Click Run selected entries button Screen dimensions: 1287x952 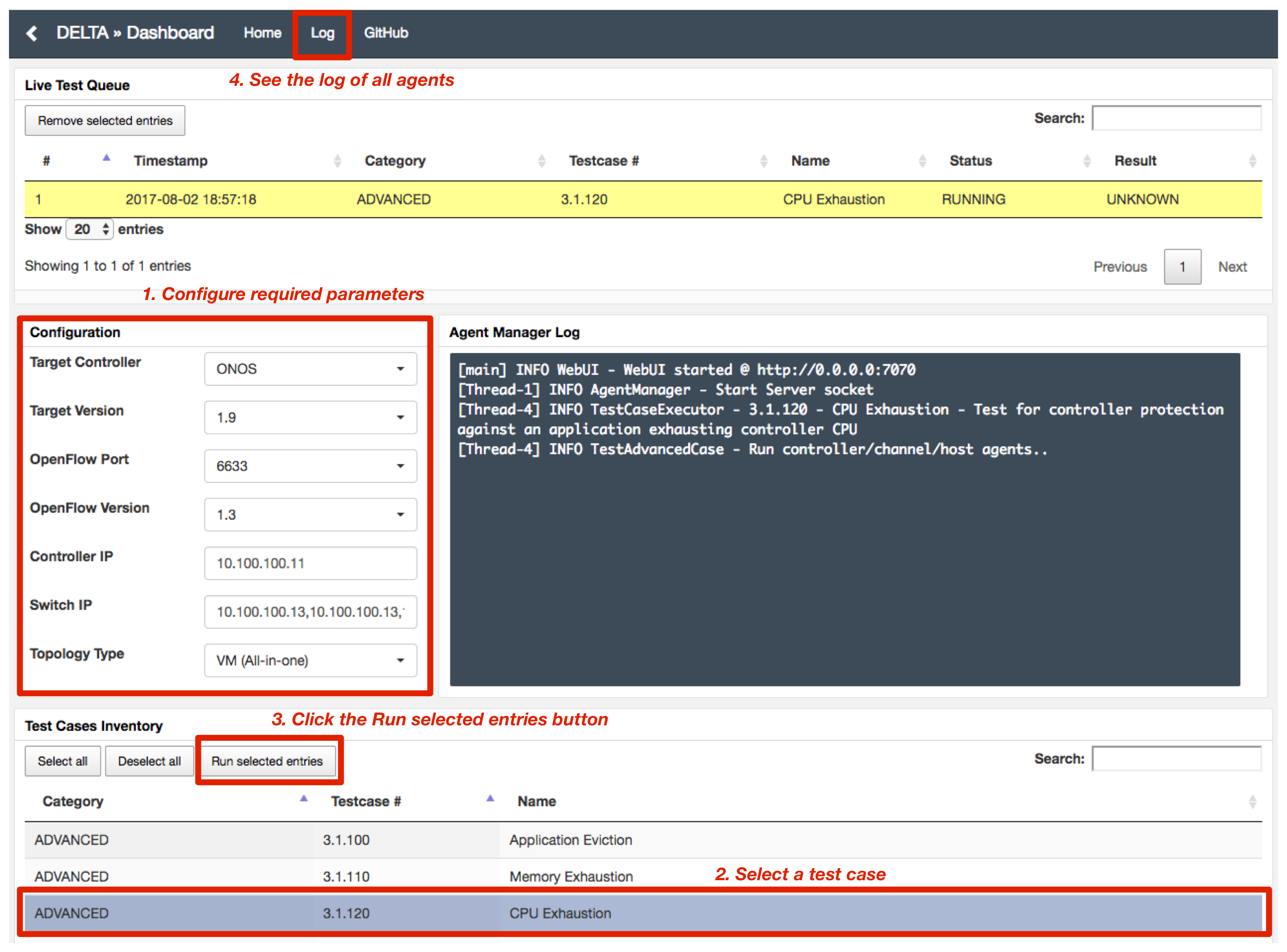(x=267, y=761)
